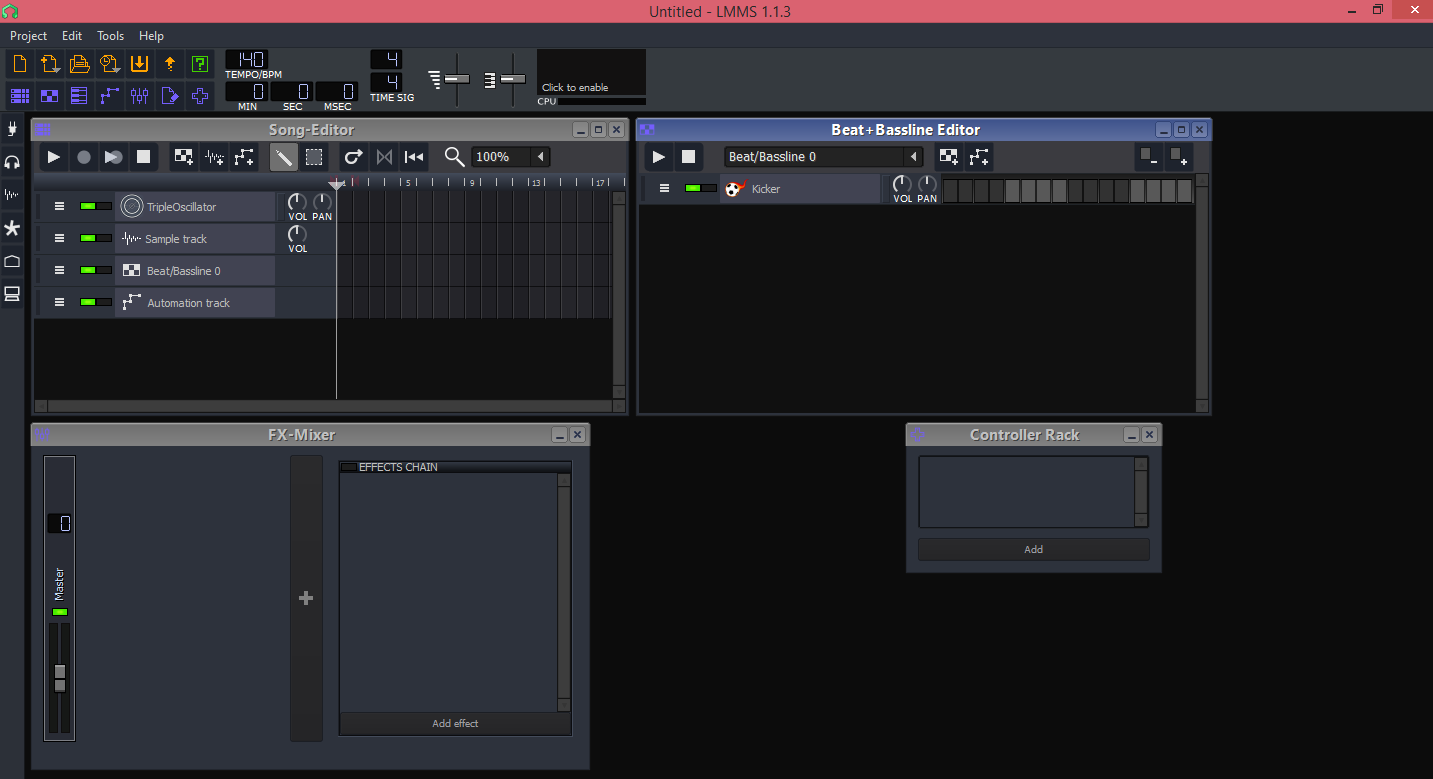Open the Help menu
The width and height of the screenshot is (1433, 779).
tap(151, 36)
